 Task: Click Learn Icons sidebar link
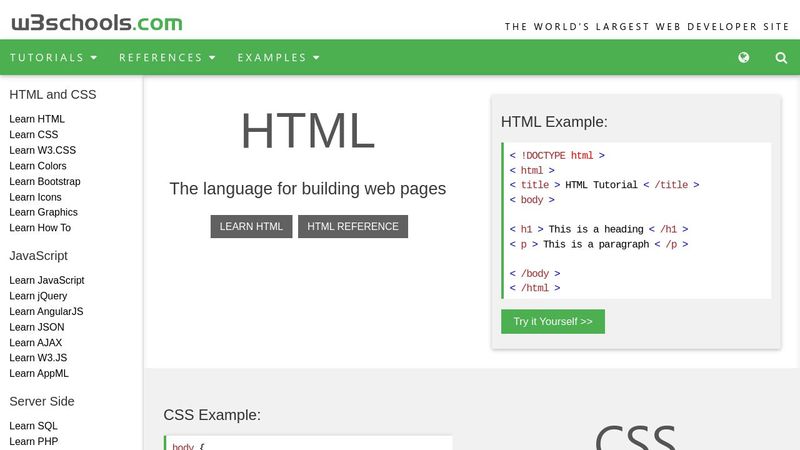pos(37,197)
